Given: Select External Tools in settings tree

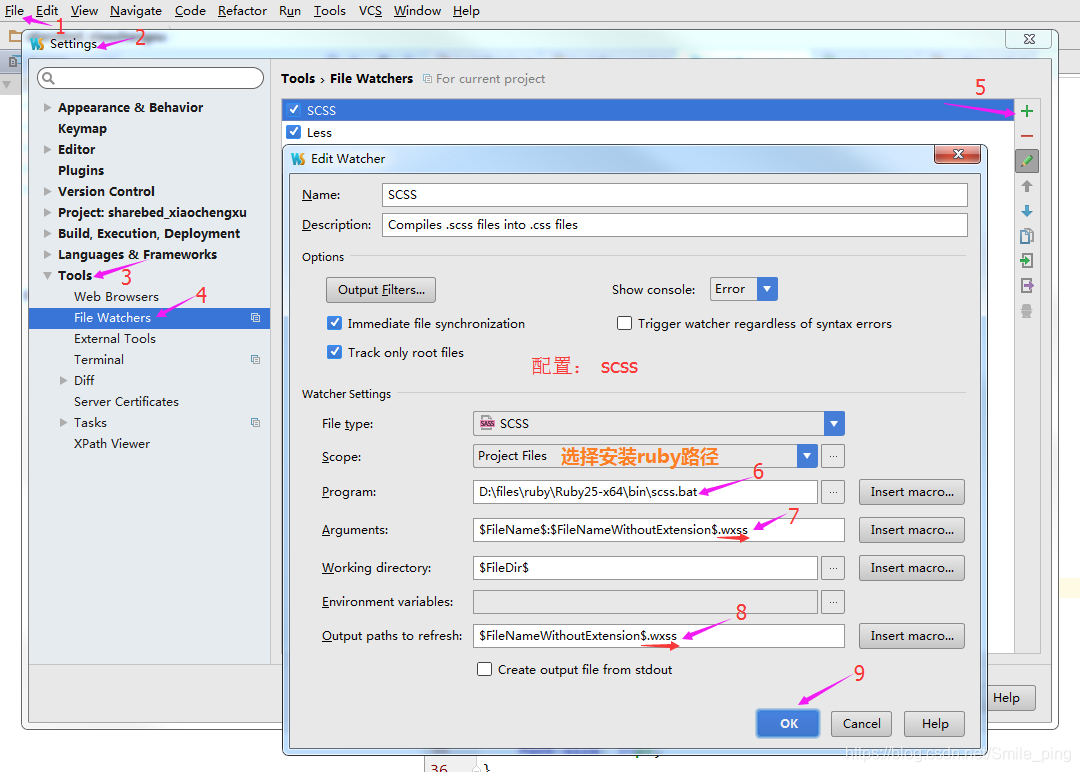Looking at the screenshot, I should tap(115, 338).
